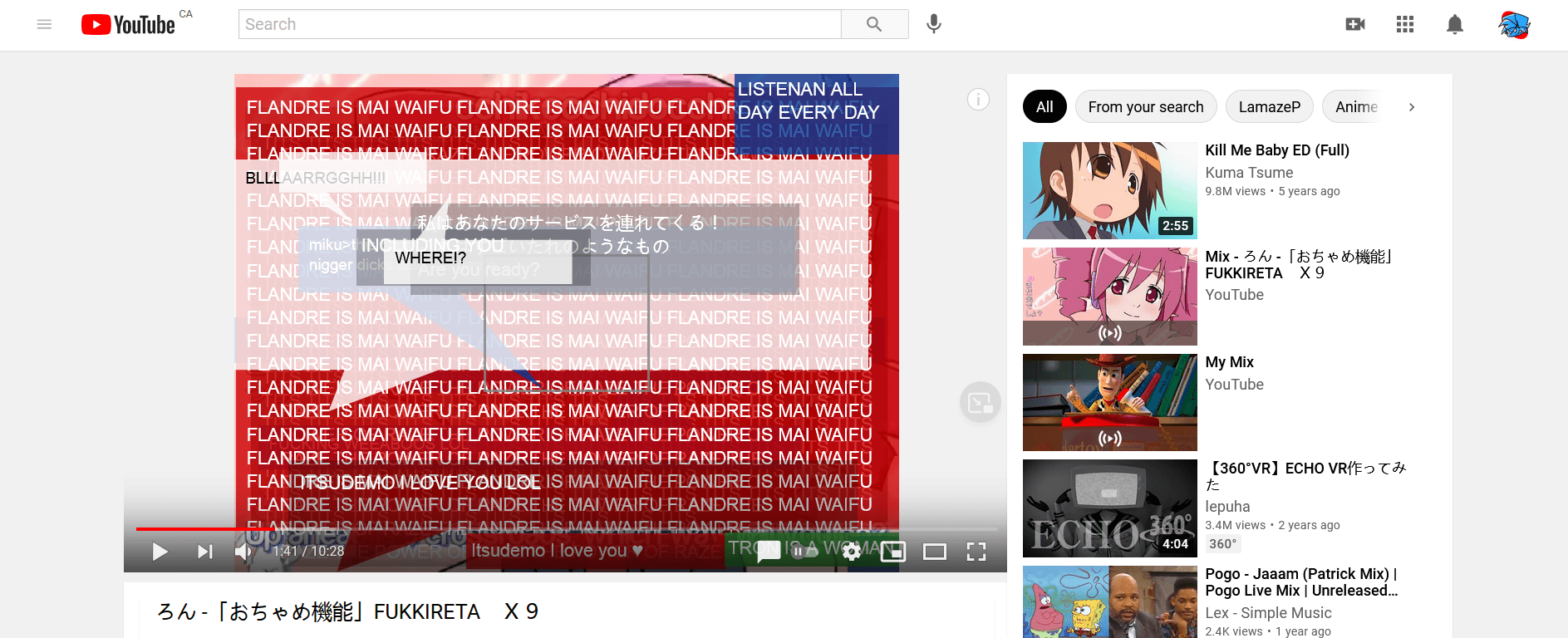
Task: Click the video title FUKKIRETA X 9
Action: pyautogui.click(x=347, y=612)
